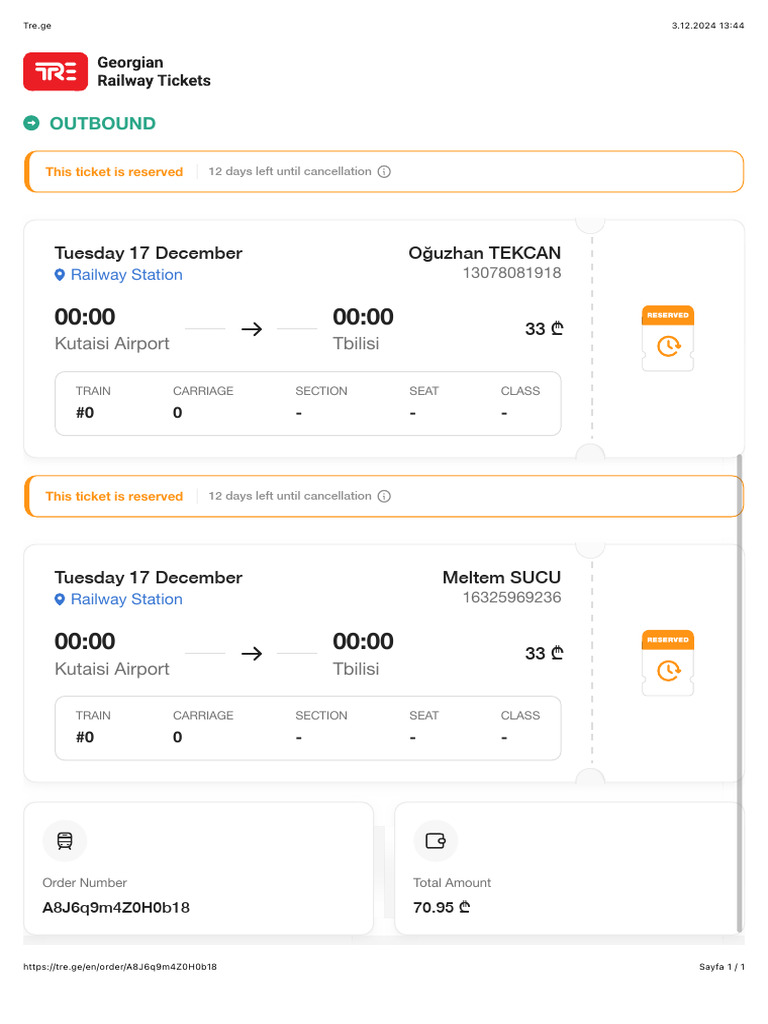
Task: Click passenger name Oğuzhan TEKCAN
Action: [x=485, y=253]
